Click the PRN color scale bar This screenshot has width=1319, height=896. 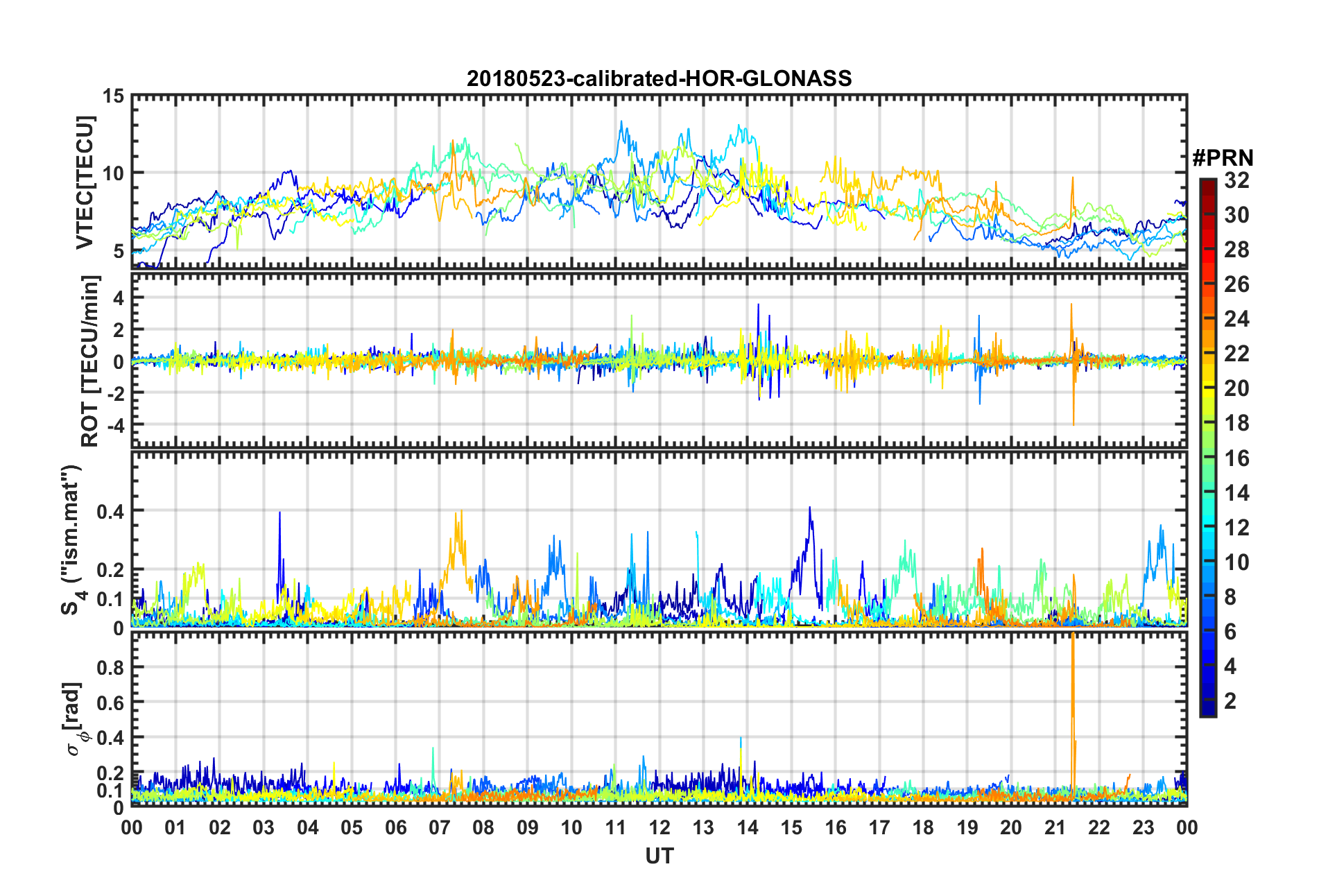1207,448
